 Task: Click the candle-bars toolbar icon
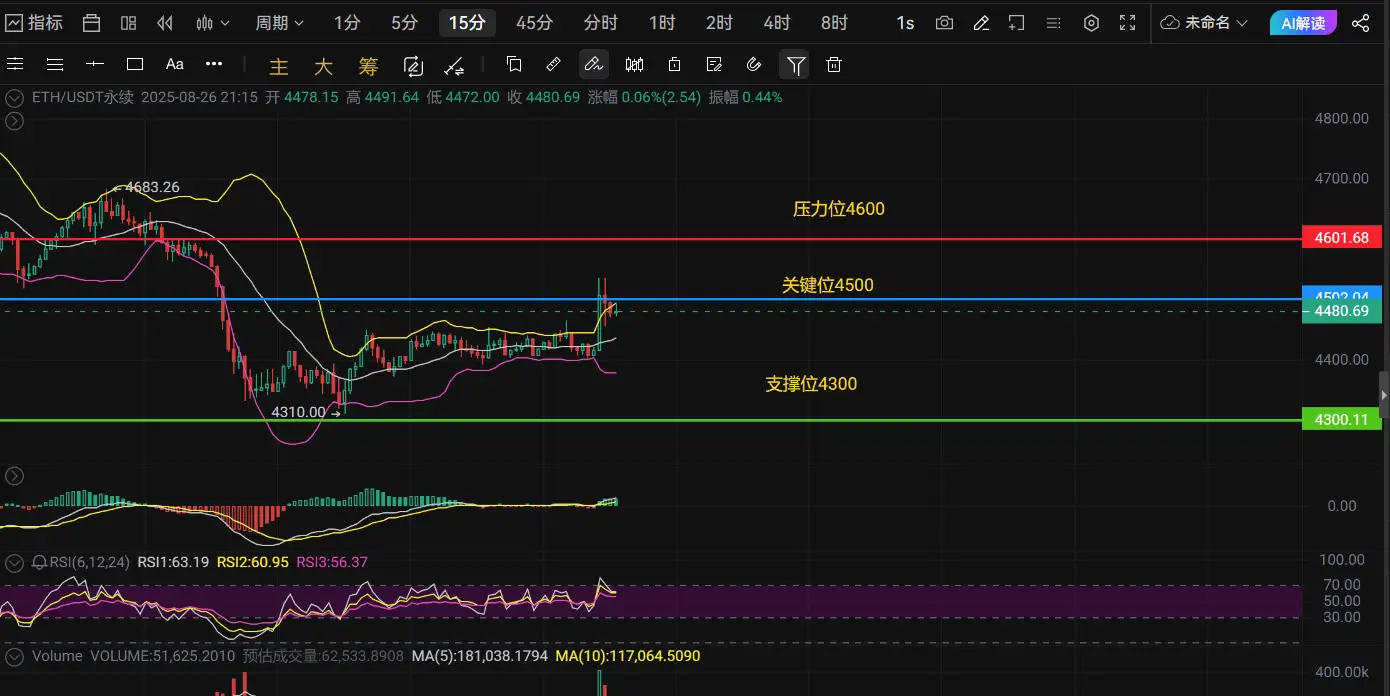tap(634, 65)
